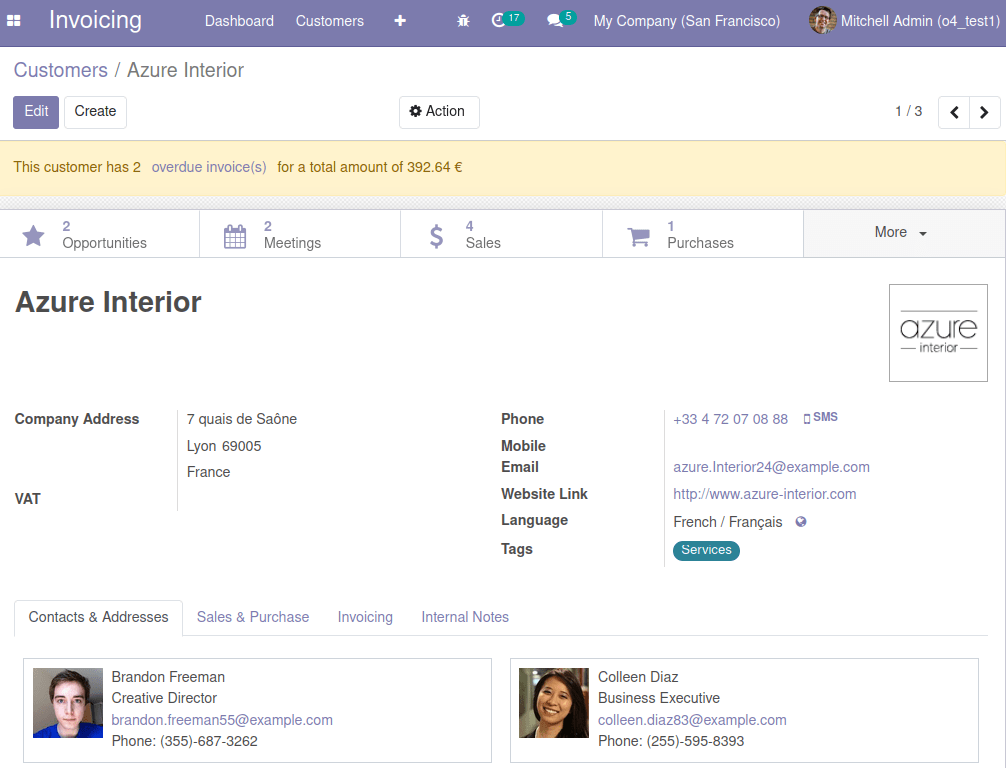Open the Dashboard menu
The height and width of the screenshot is (768, 1006).
click(x=239, y=21)
